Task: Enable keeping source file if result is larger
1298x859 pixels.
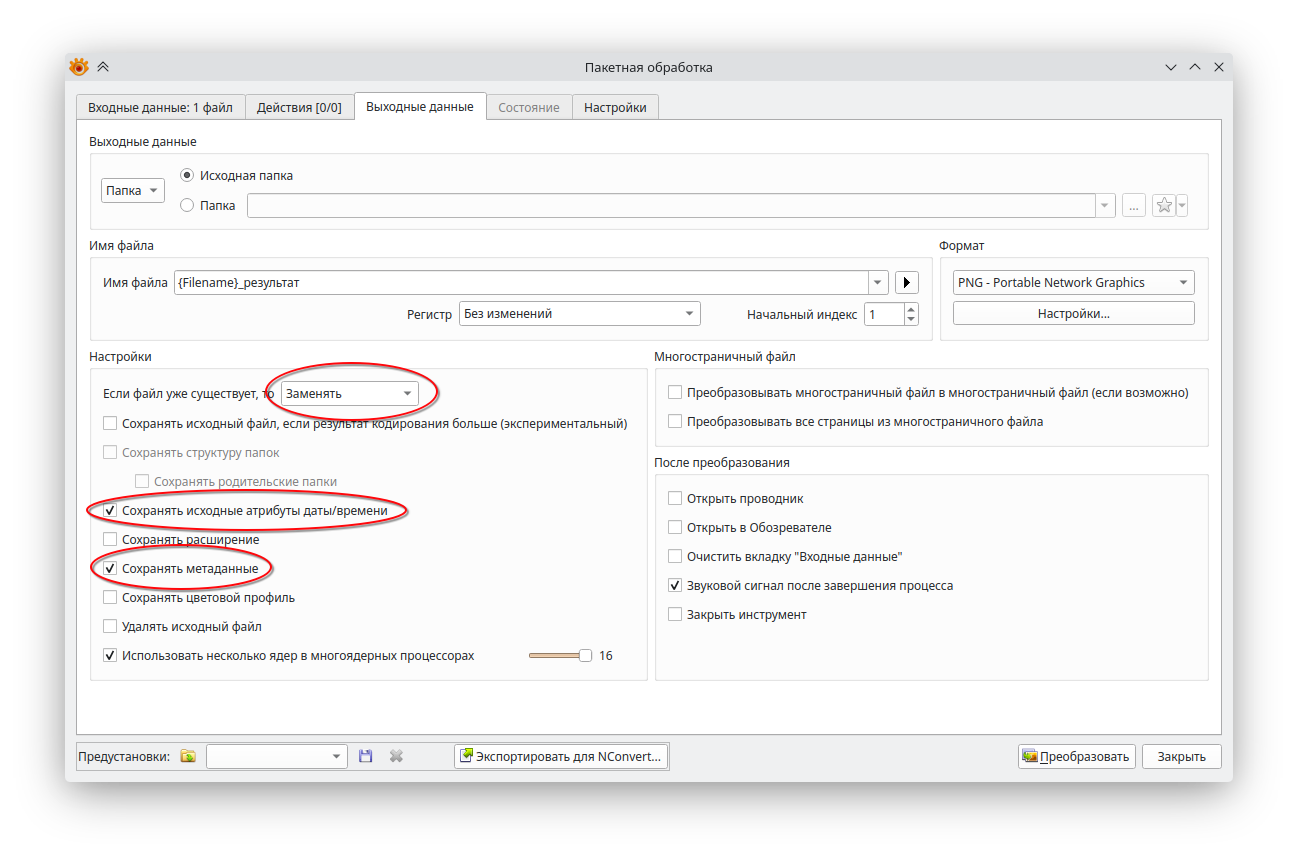Action: click(x=110, y=424)
